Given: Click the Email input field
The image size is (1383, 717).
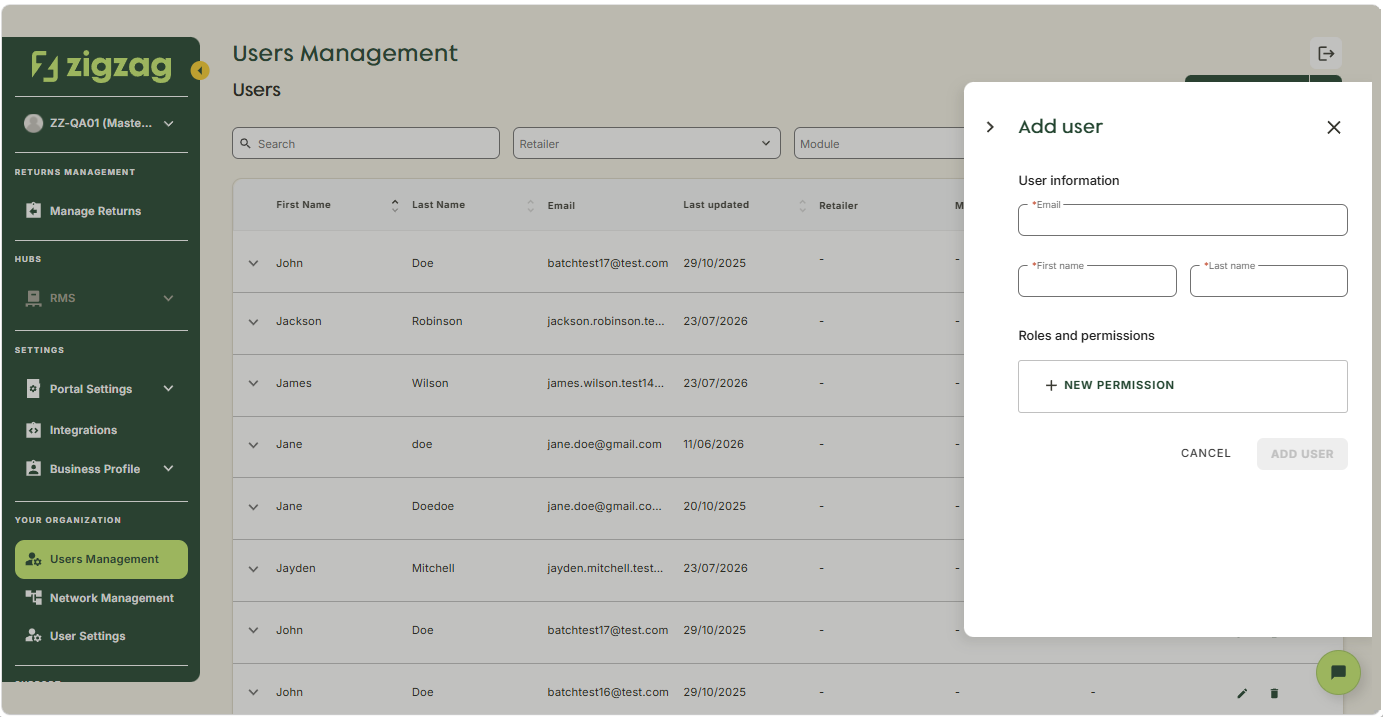Looking at the screenshot, I should 1183,220.
